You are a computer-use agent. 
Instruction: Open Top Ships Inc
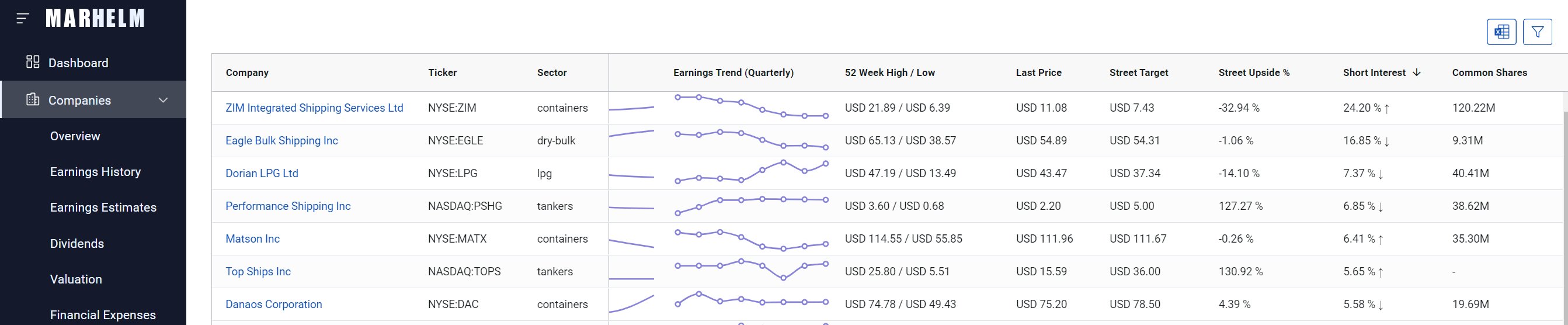258,271
